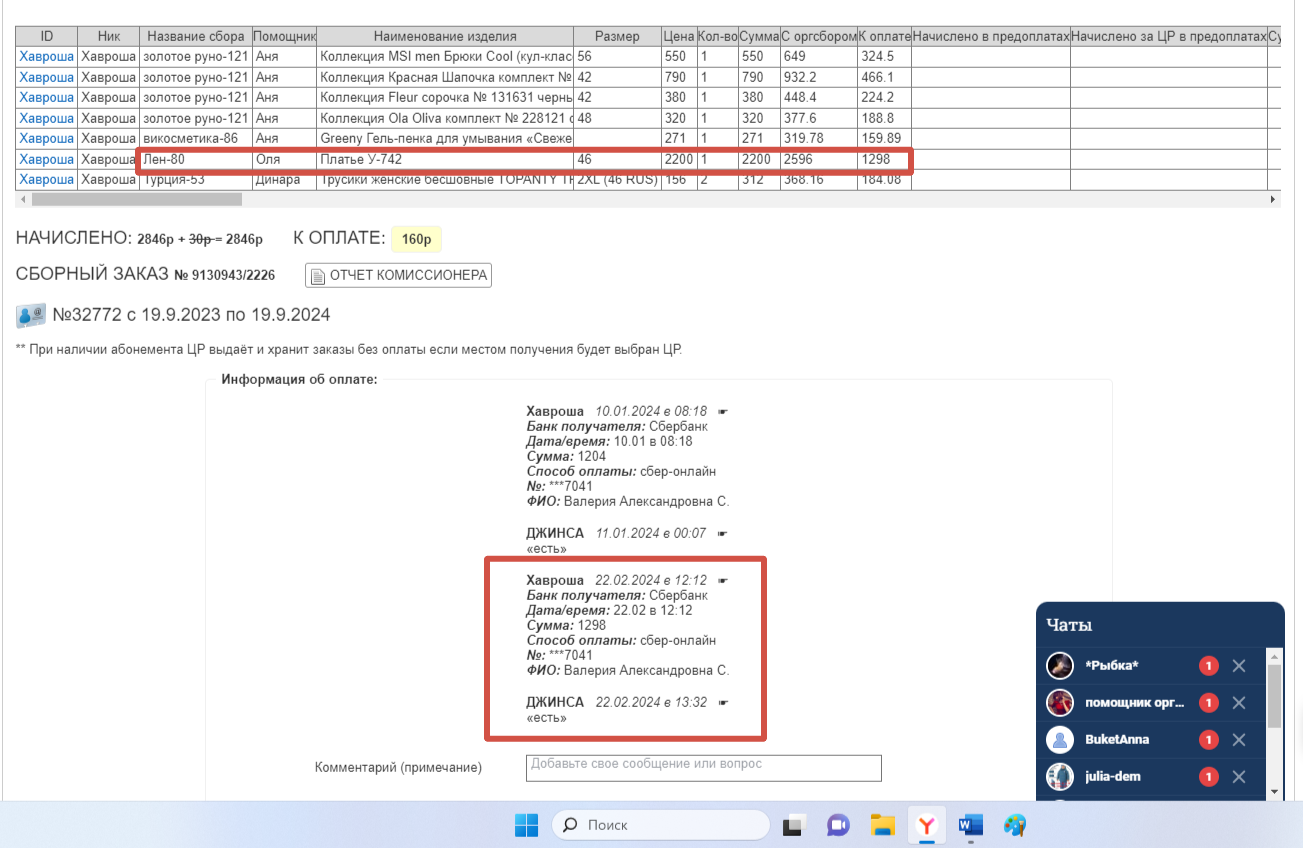The width and height of the screenshot is (1303, 848).
Task: Click the BuketAnna default avatar icon
Action: click(x=1060, y=740)
